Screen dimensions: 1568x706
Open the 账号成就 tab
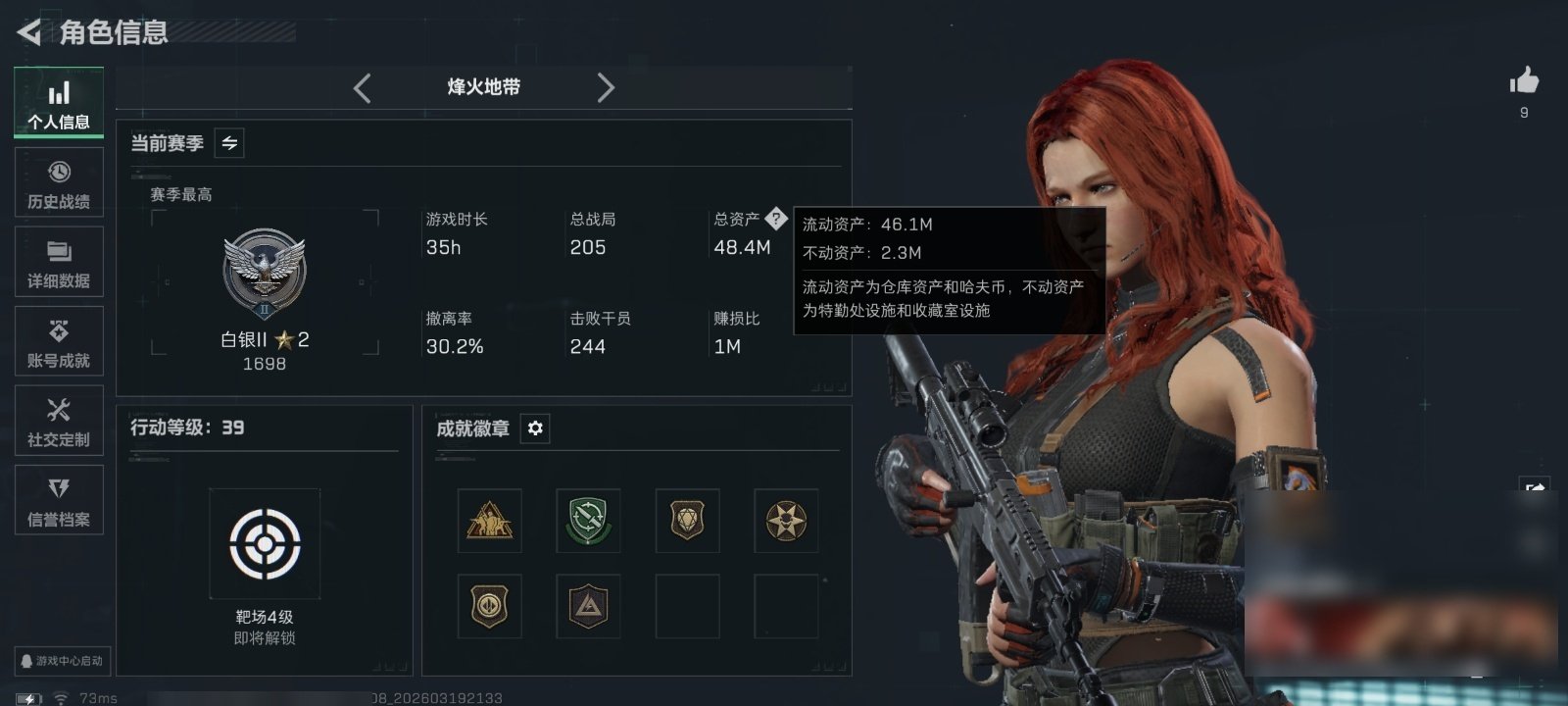(59, 342)
